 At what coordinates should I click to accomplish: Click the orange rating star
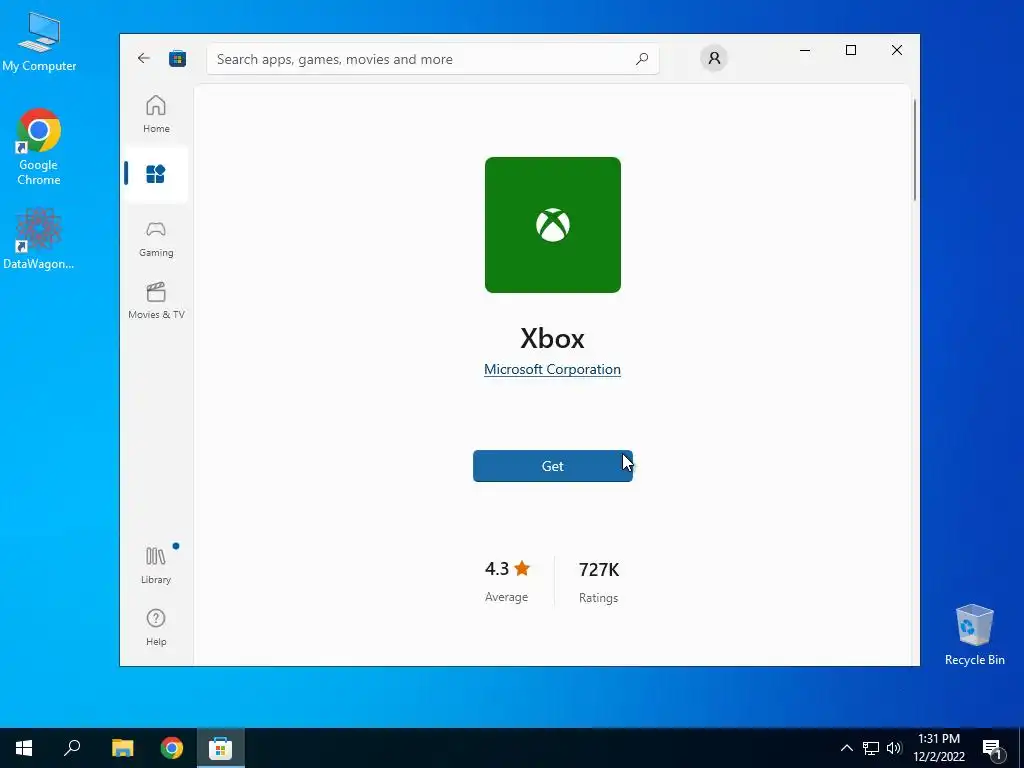tap(522, 568)
